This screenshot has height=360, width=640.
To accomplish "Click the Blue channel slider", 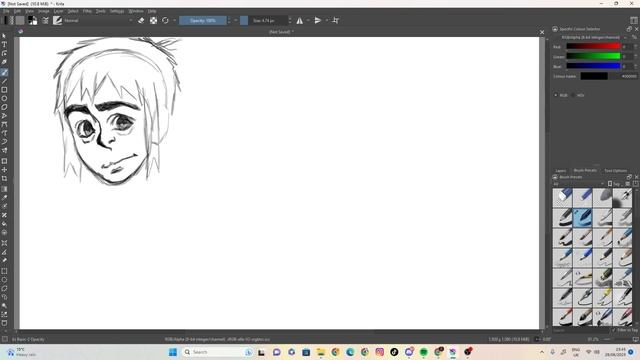I will (x=593, y=66).
